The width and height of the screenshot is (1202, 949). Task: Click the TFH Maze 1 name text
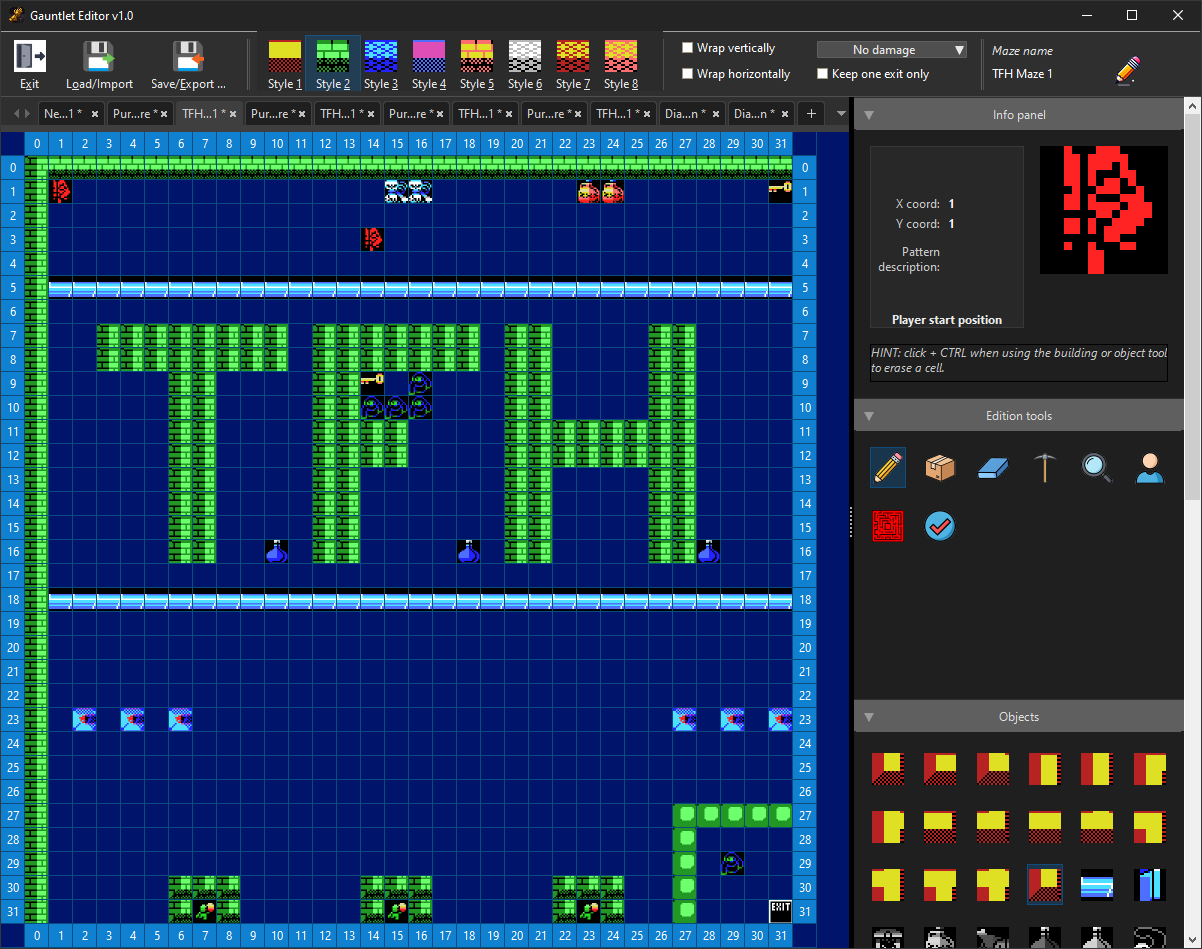1022,74
